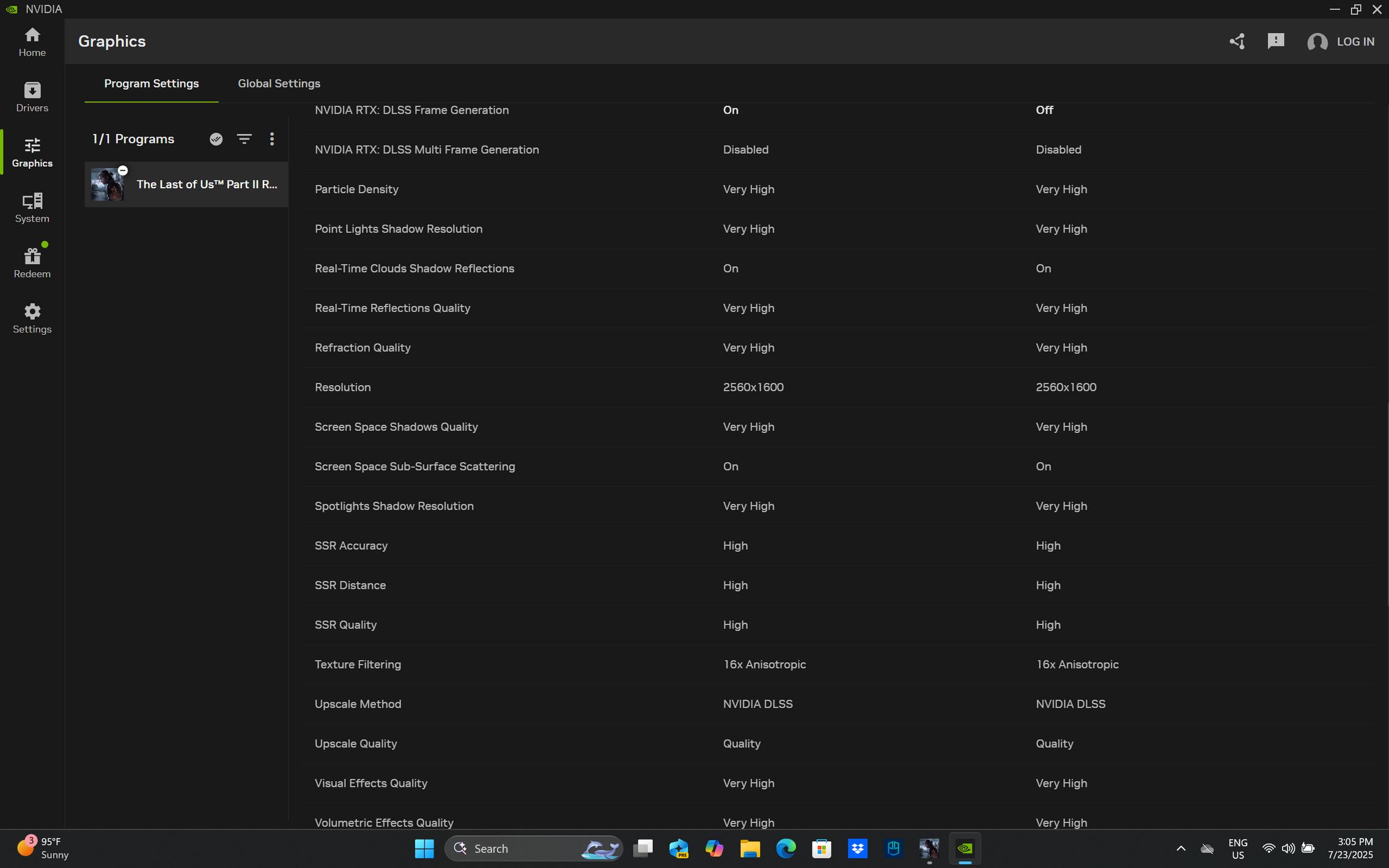Click the send feedback icon
This screenshot has width=1389, height=868.
tap(1275, 42)
